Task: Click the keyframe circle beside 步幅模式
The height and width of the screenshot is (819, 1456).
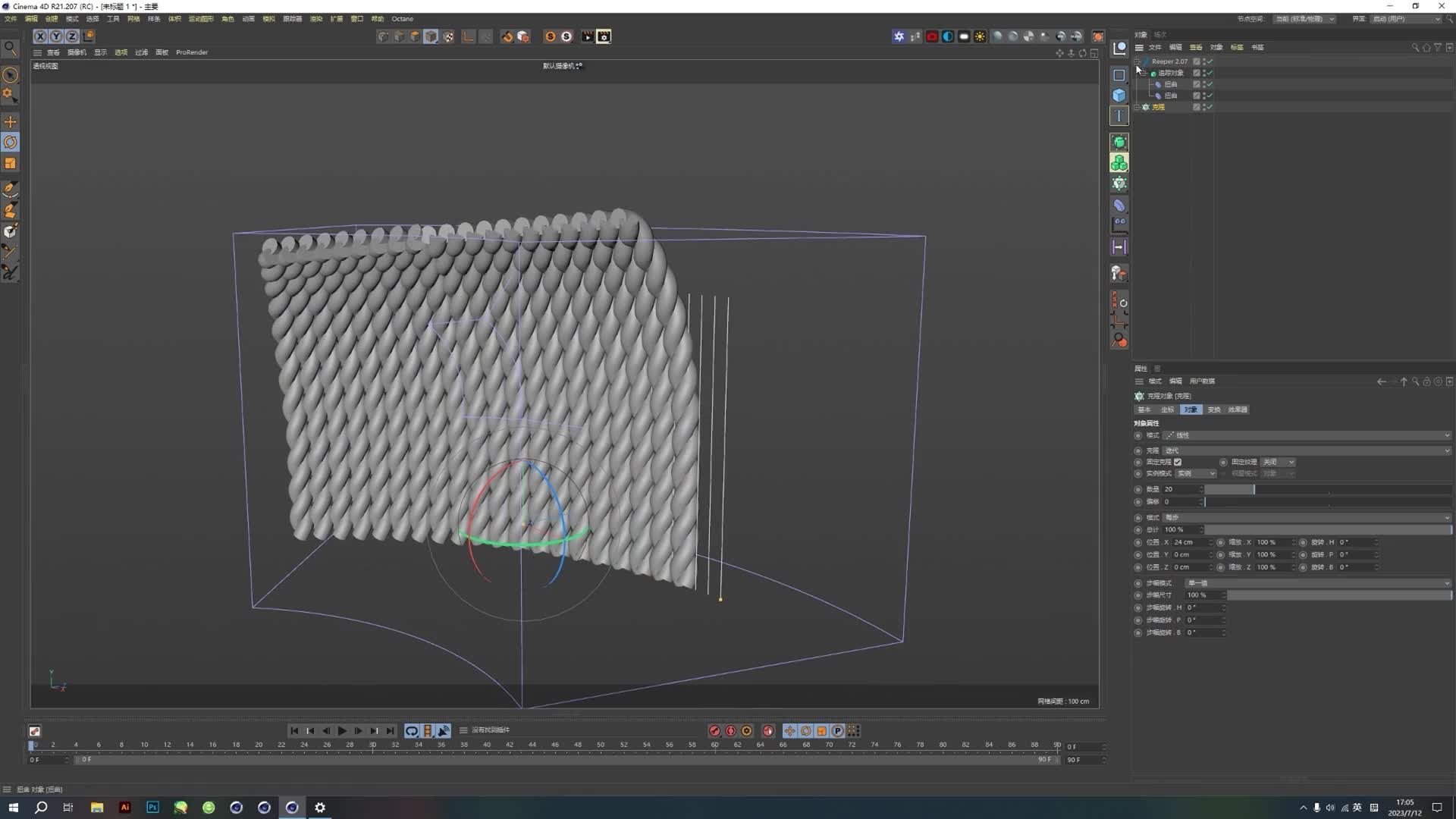Action: pyautogui.click(x=1138, y=583)
